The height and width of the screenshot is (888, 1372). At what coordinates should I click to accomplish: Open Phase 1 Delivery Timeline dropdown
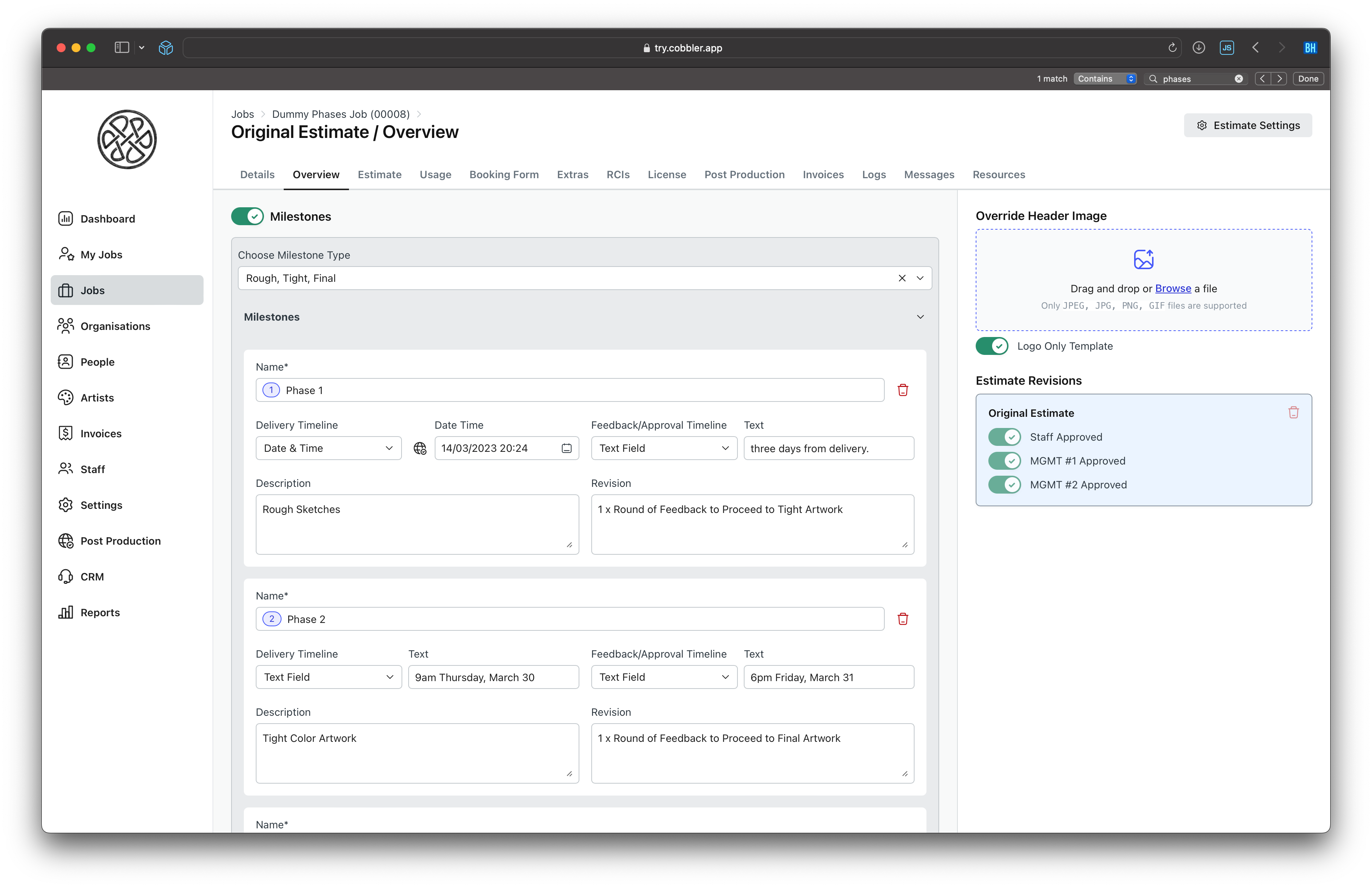(x=328, y=448)
